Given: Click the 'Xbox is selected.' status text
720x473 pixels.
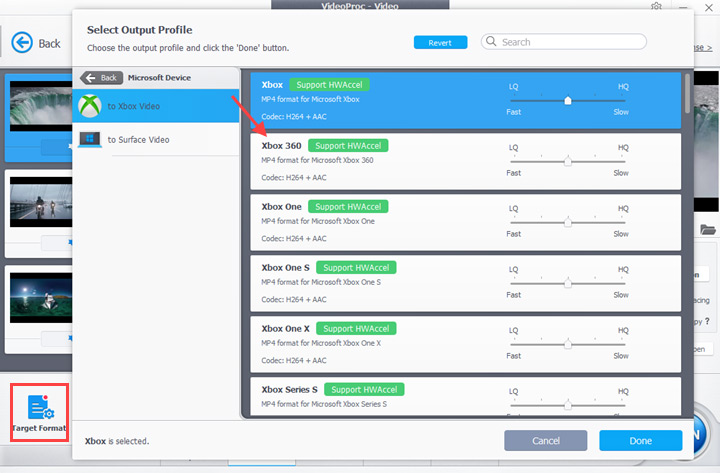Looking at the screenshot, I should point(117,441).
